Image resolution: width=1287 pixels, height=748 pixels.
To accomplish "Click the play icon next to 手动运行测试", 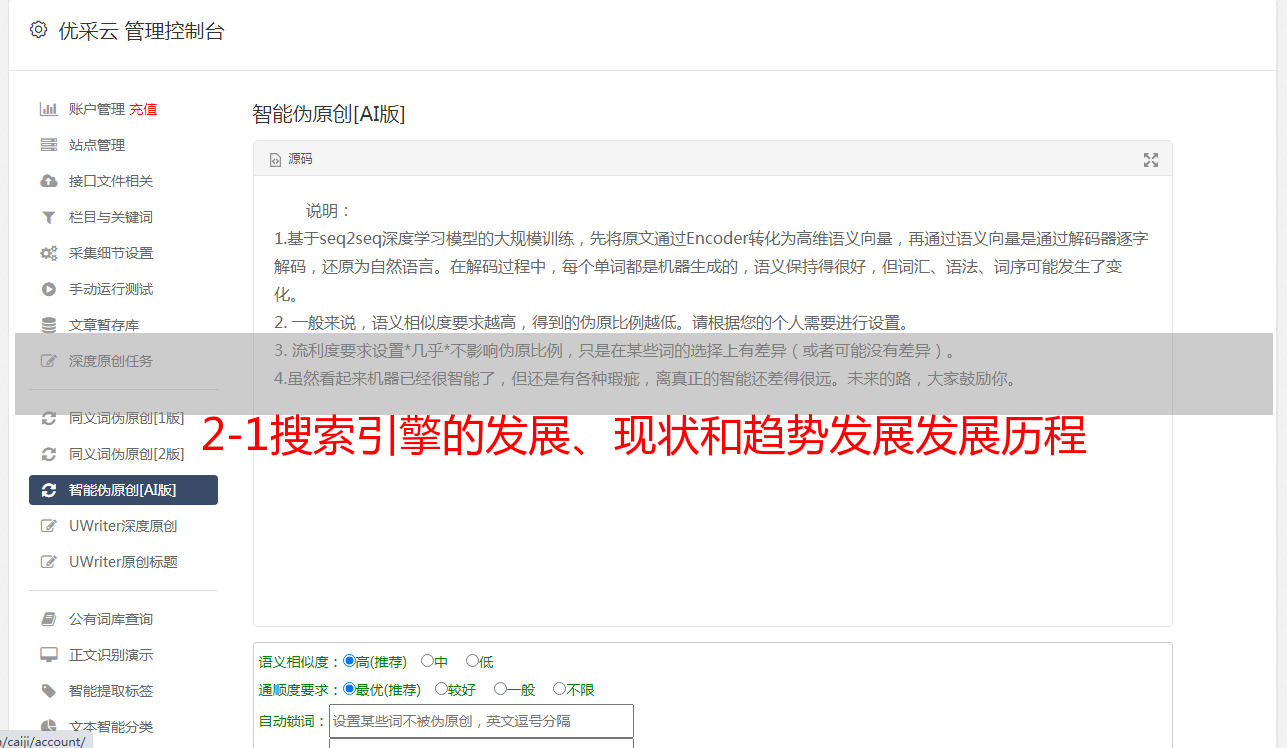I will [x=48, y=289].
